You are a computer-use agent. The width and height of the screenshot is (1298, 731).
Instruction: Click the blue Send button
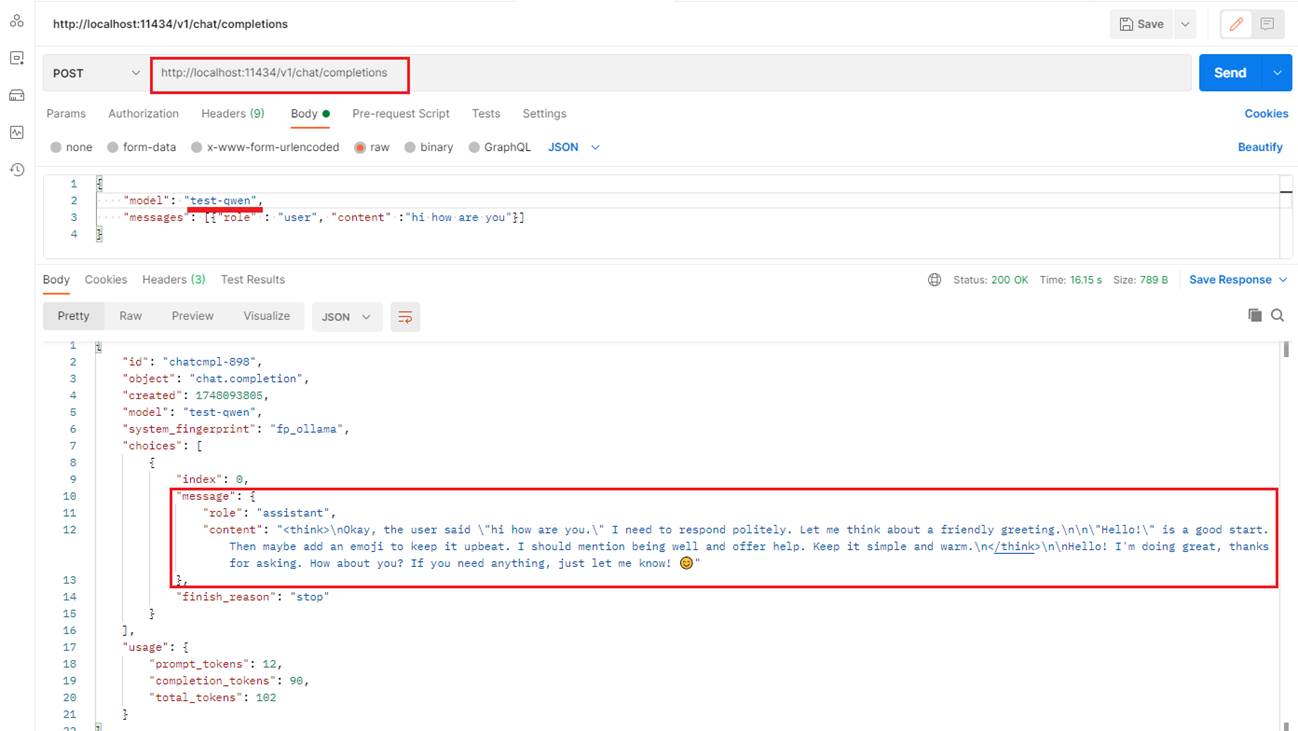tap(1231, 73)
